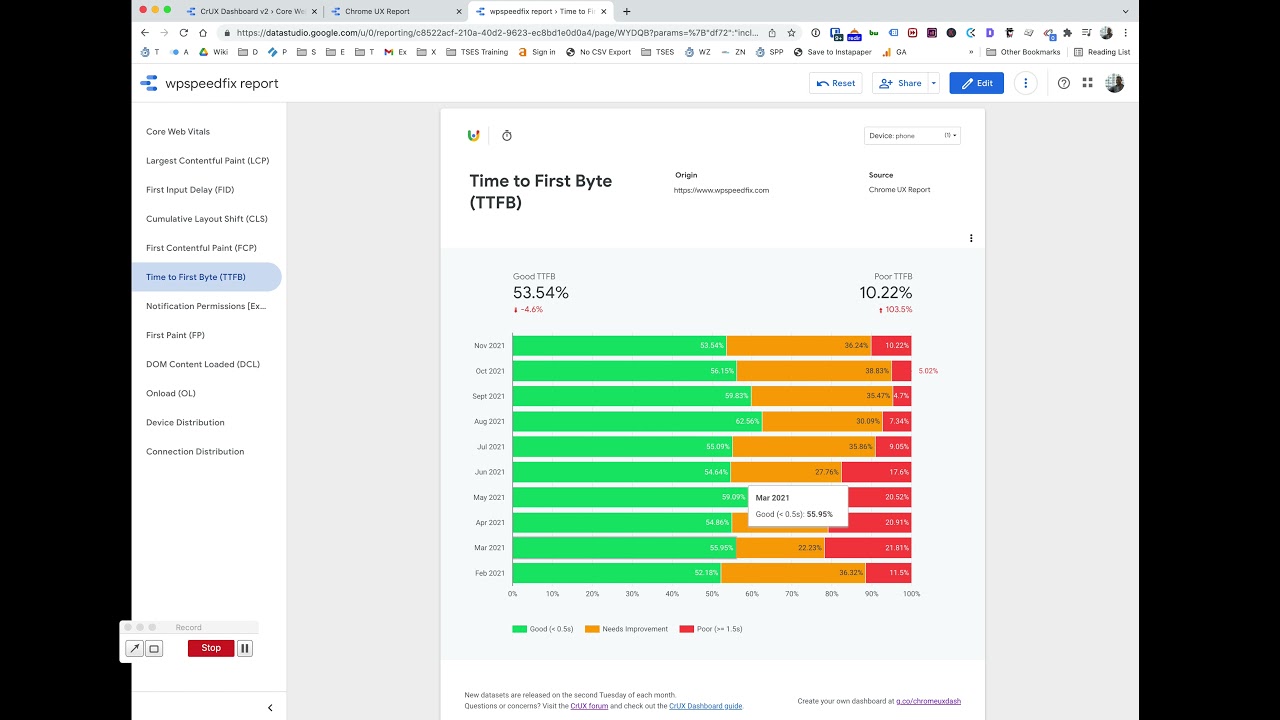Share the report
1280x720 pixels.
point(900,83)
